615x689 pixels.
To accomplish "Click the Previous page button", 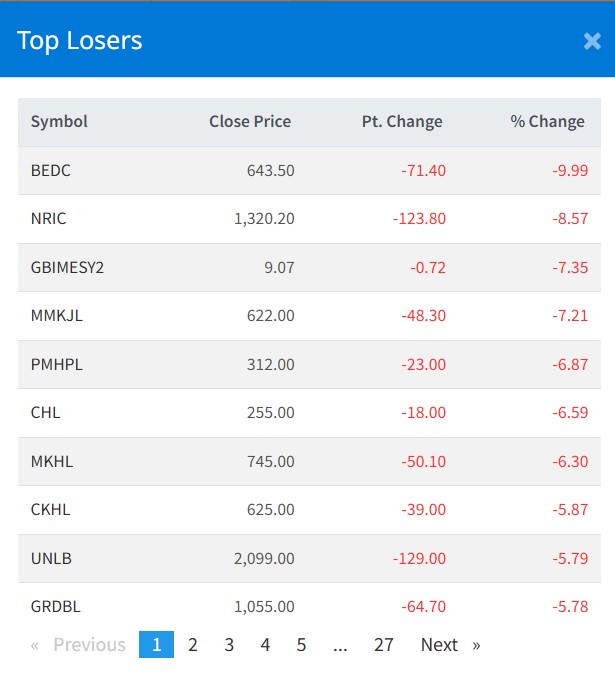I will pos(79,645).
